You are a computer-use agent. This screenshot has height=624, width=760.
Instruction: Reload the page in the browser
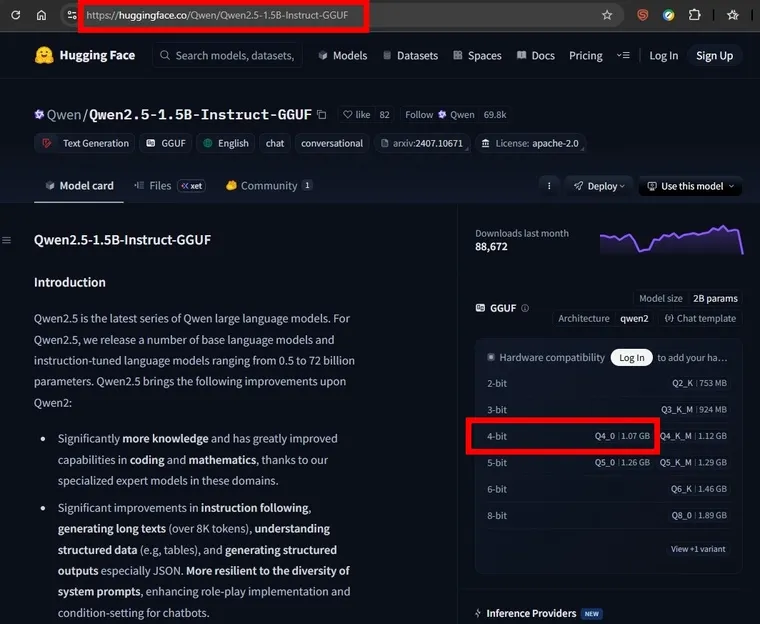(x=15, y=15)
